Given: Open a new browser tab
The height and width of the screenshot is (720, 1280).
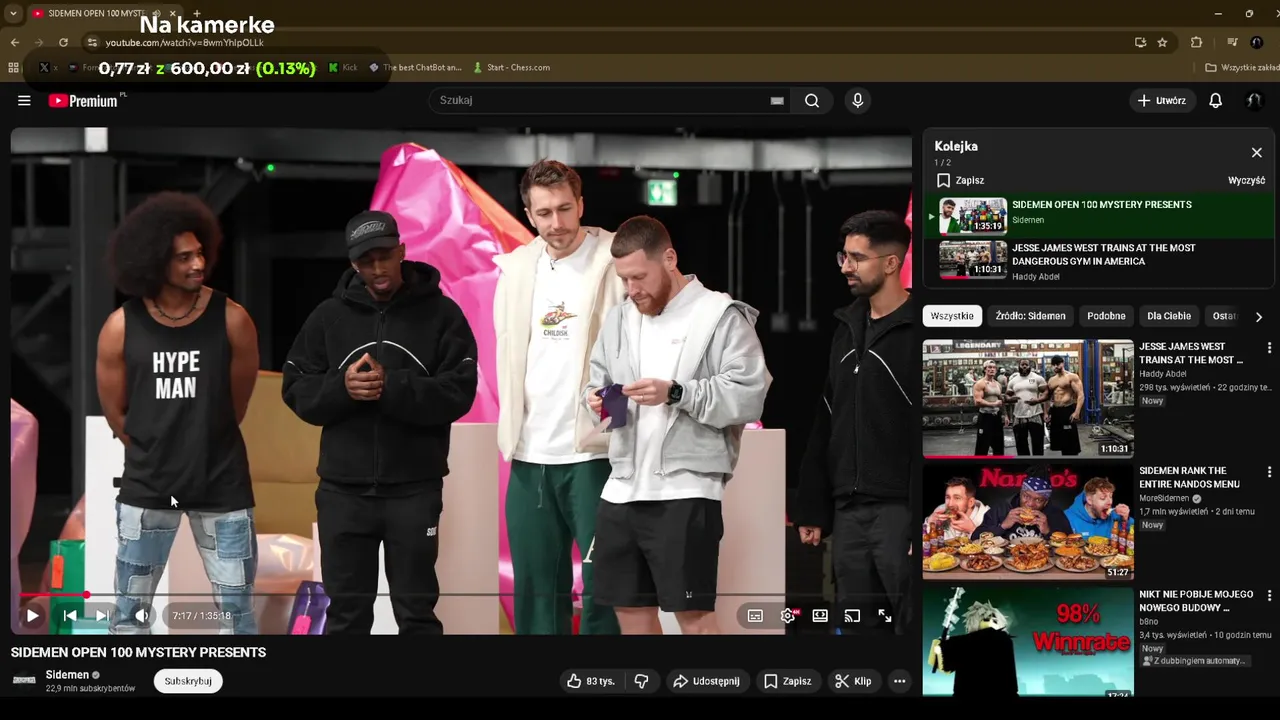Looking at the screenshot, I should click(196, 13).
